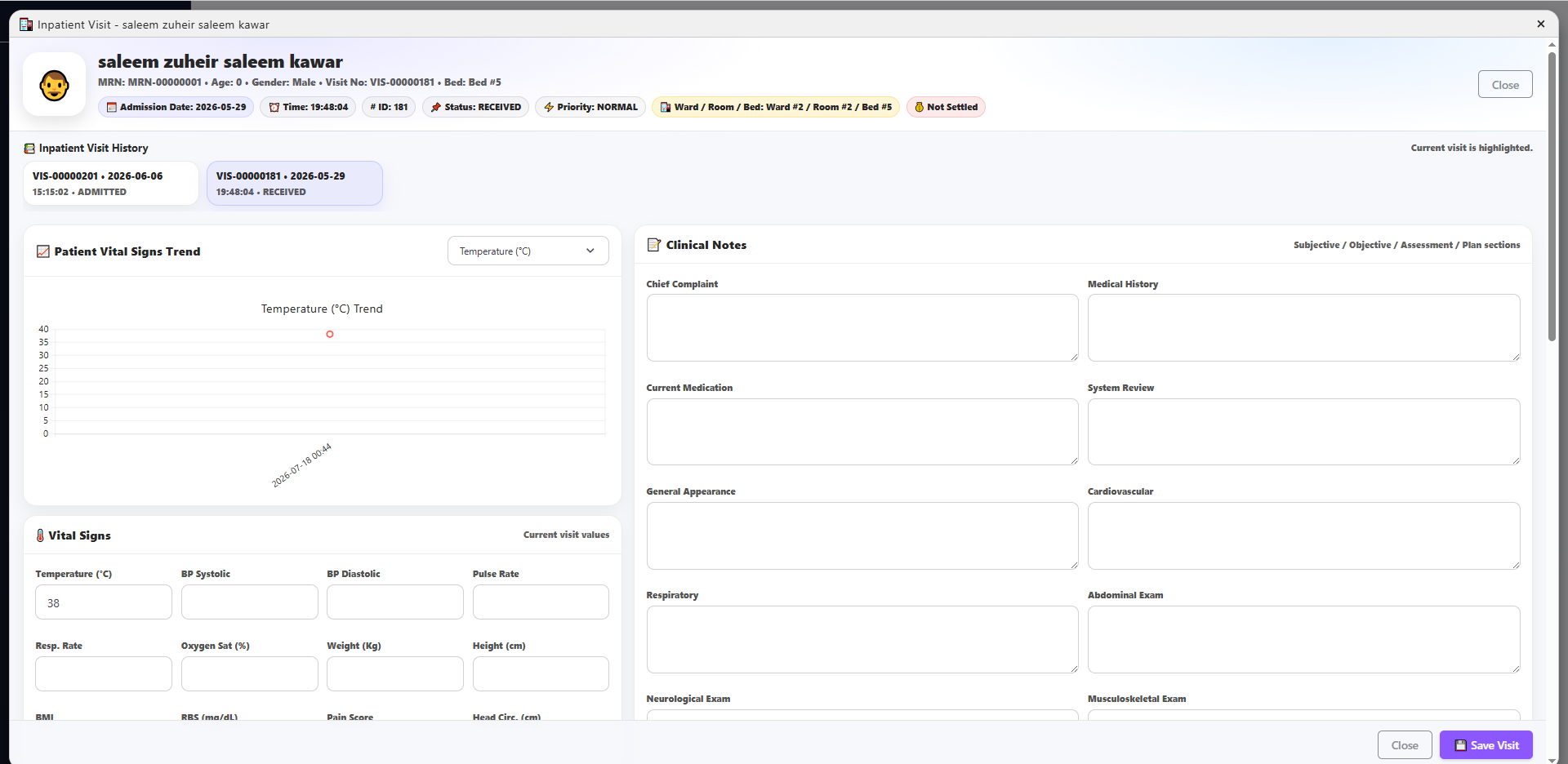Focus the Weight (Kg) input field
The height and width of the screenshot is (764, 1568).
coord(395,674)
